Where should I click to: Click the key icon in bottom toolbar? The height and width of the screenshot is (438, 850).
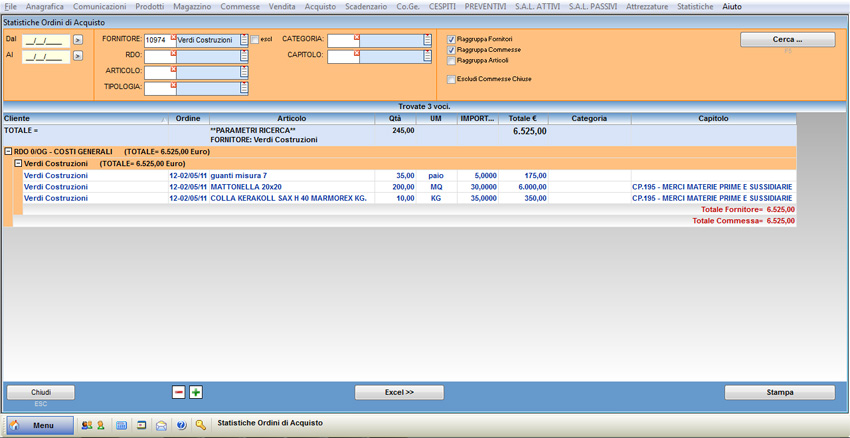point(200,425)
